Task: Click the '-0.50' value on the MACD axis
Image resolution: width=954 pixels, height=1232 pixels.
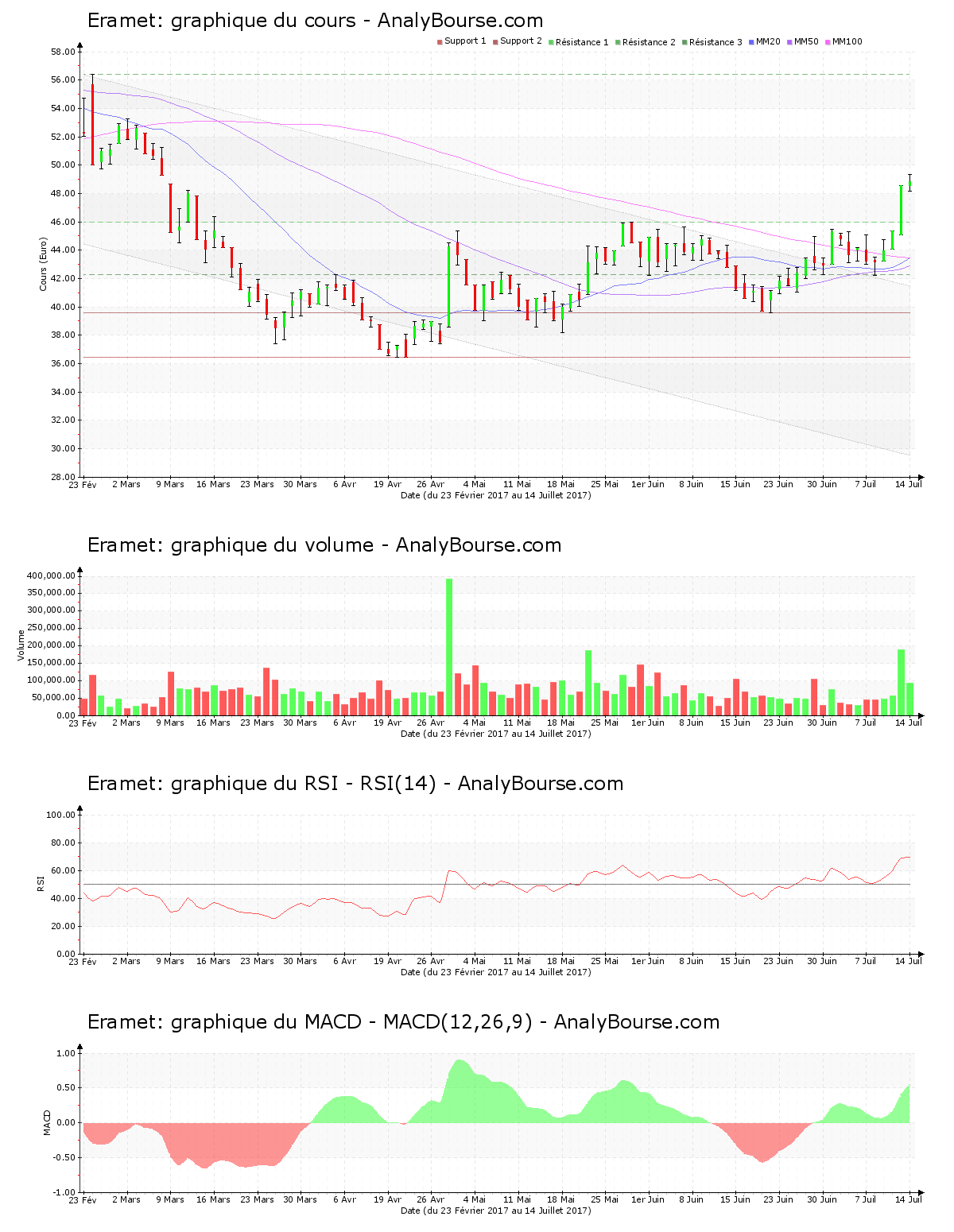Action: (64, 1157)
